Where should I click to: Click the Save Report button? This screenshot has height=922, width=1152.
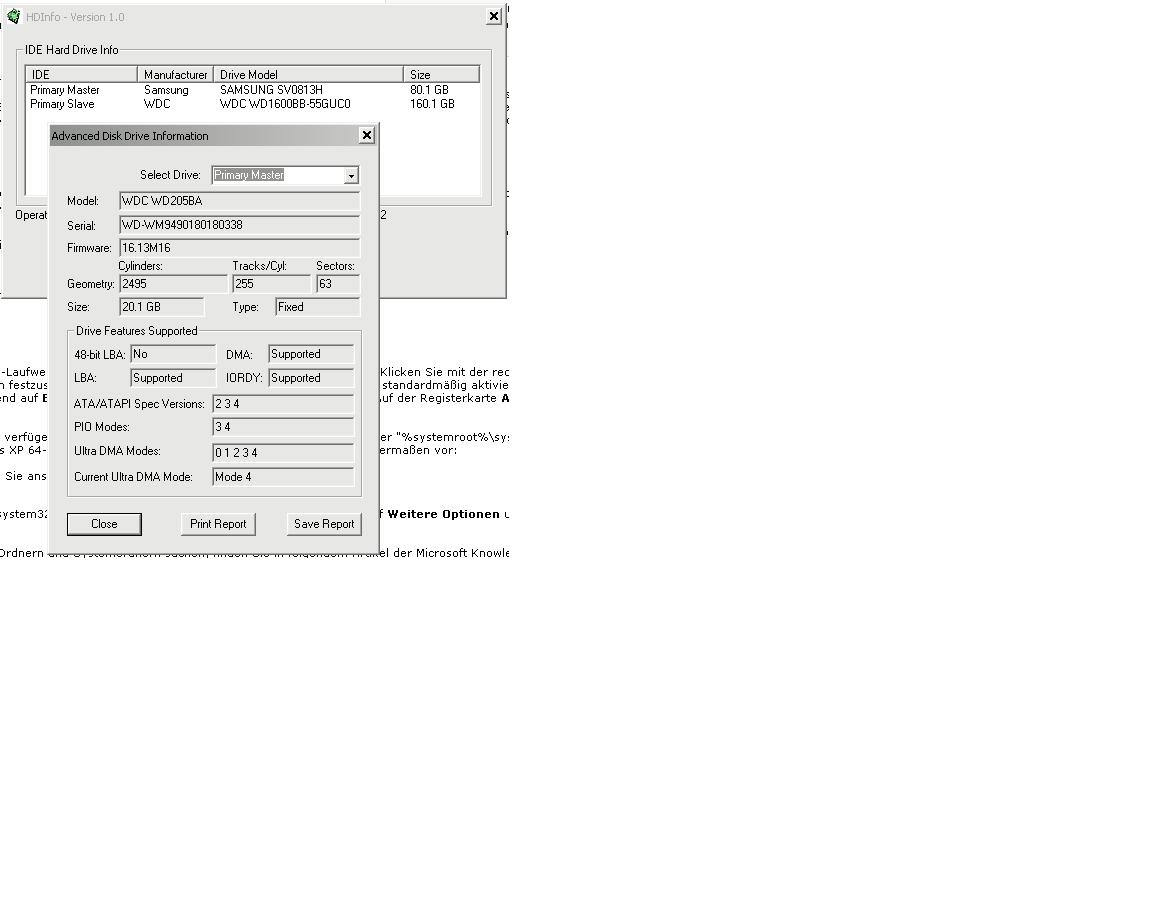tap(324, 524)
